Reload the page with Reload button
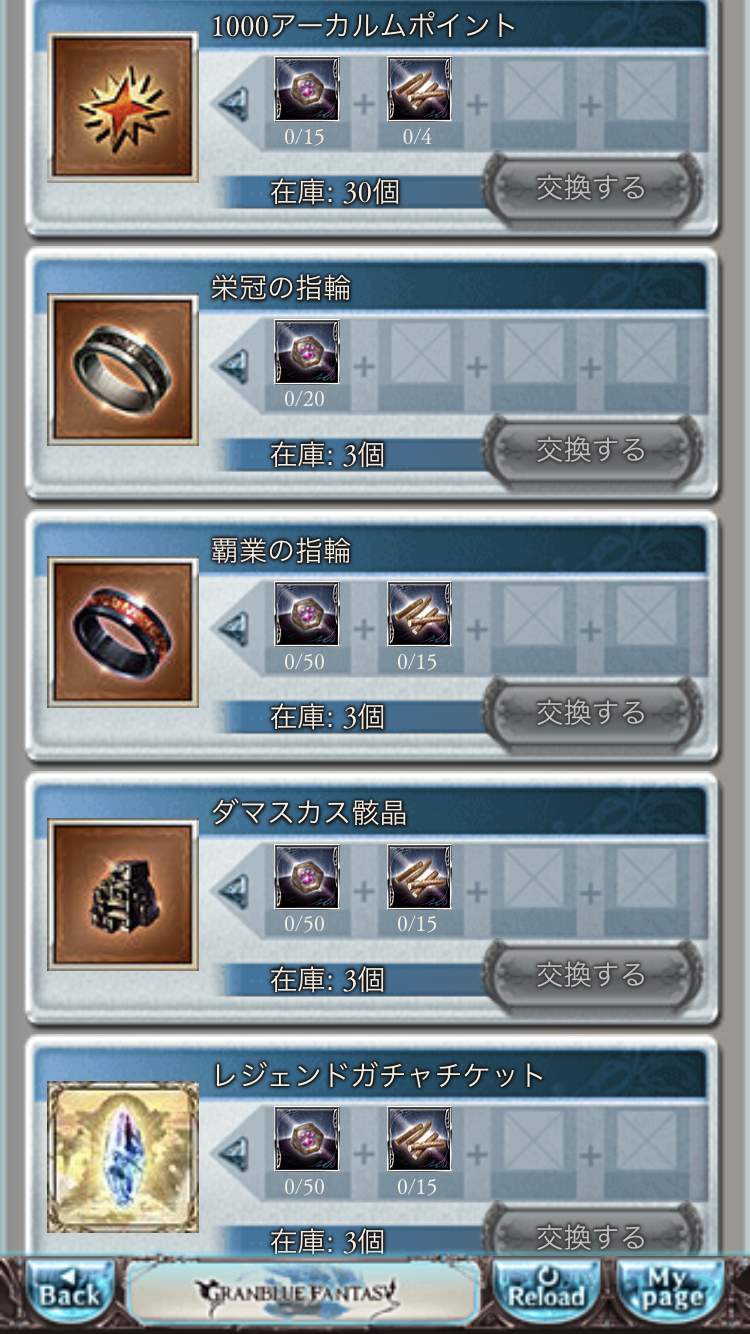750x1334 pixels. (547, 1294)
